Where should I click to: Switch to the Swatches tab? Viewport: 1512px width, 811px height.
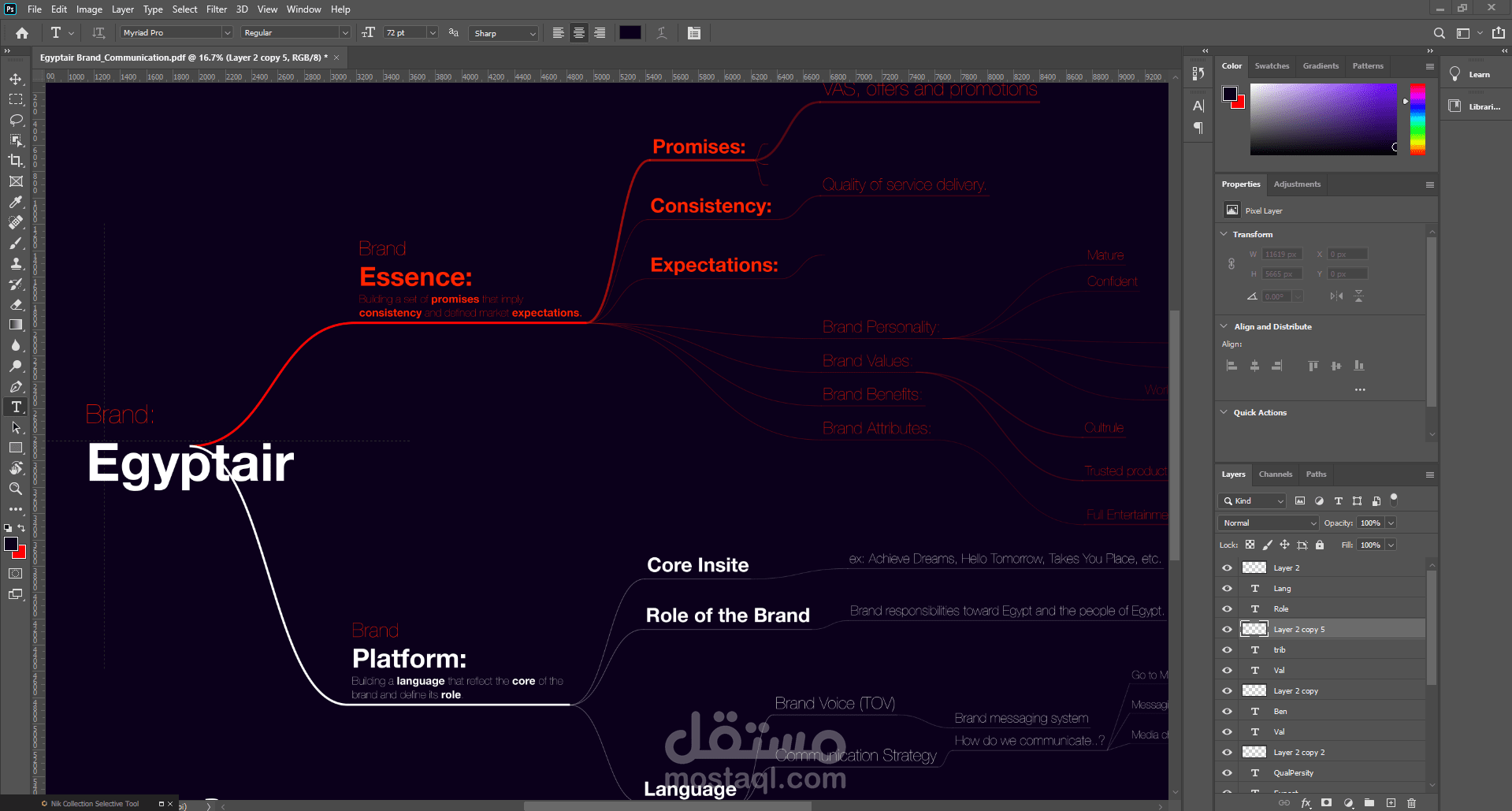coord(1272,66)
